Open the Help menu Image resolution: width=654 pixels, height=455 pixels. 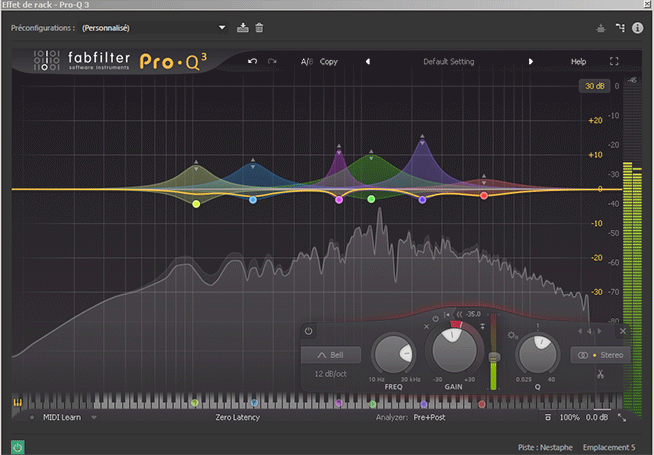click(579, 62)
